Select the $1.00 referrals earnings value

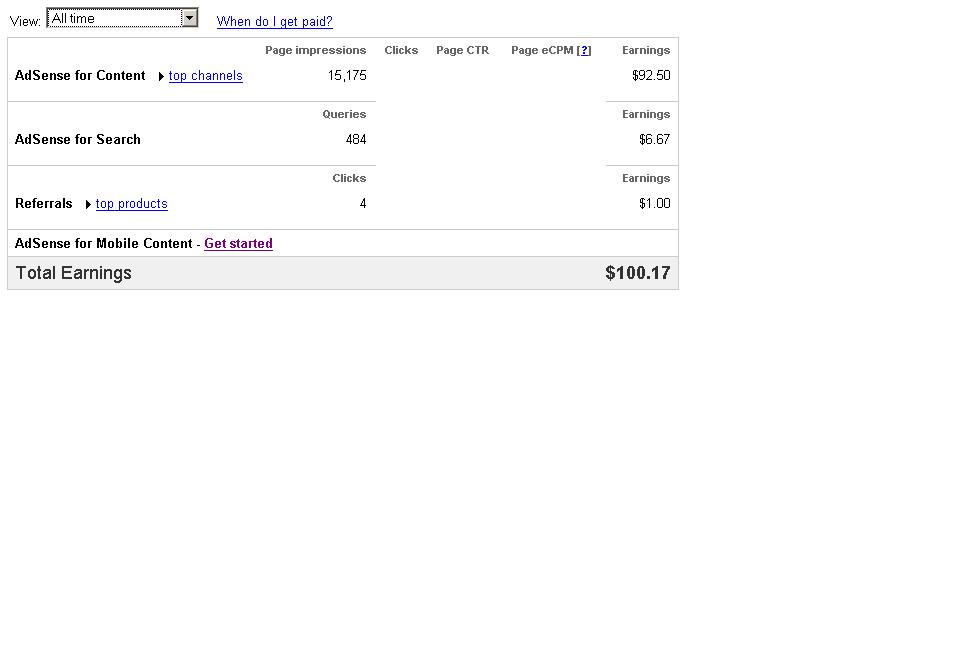654,204
